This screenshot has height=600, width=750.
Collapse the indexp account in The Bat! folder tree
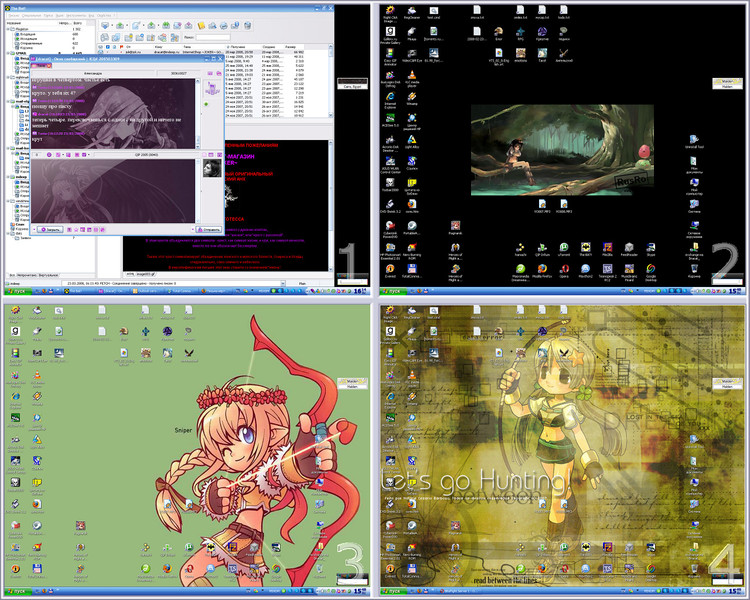8,177
